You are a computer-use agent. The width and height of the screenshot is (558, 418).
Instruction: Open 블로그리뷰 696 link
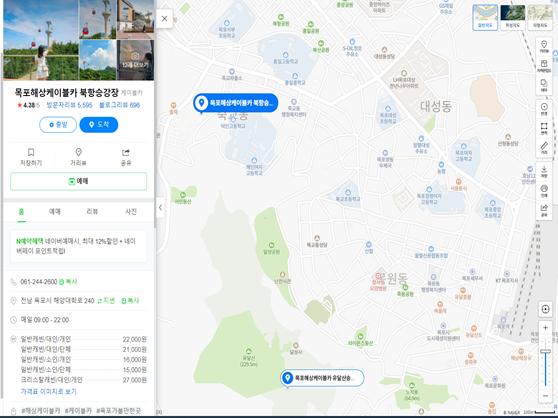[120, 105]
